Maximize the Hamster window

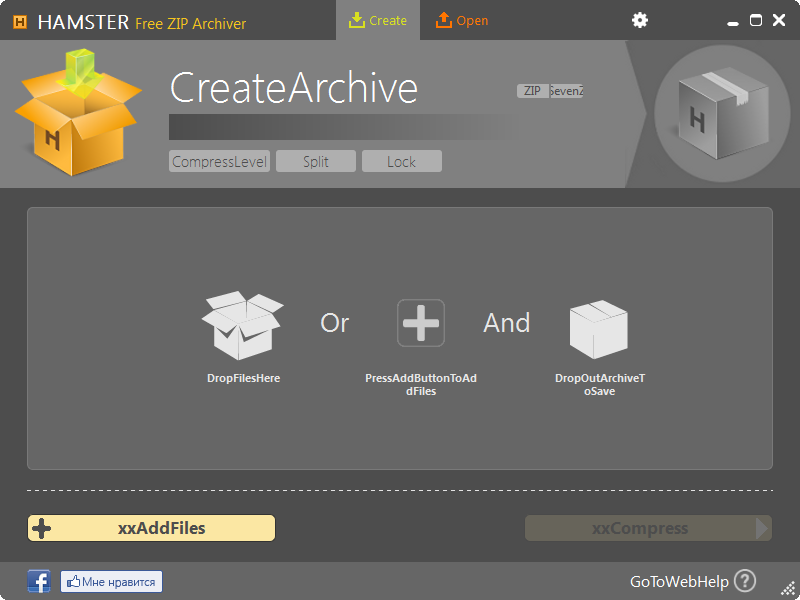756,20
